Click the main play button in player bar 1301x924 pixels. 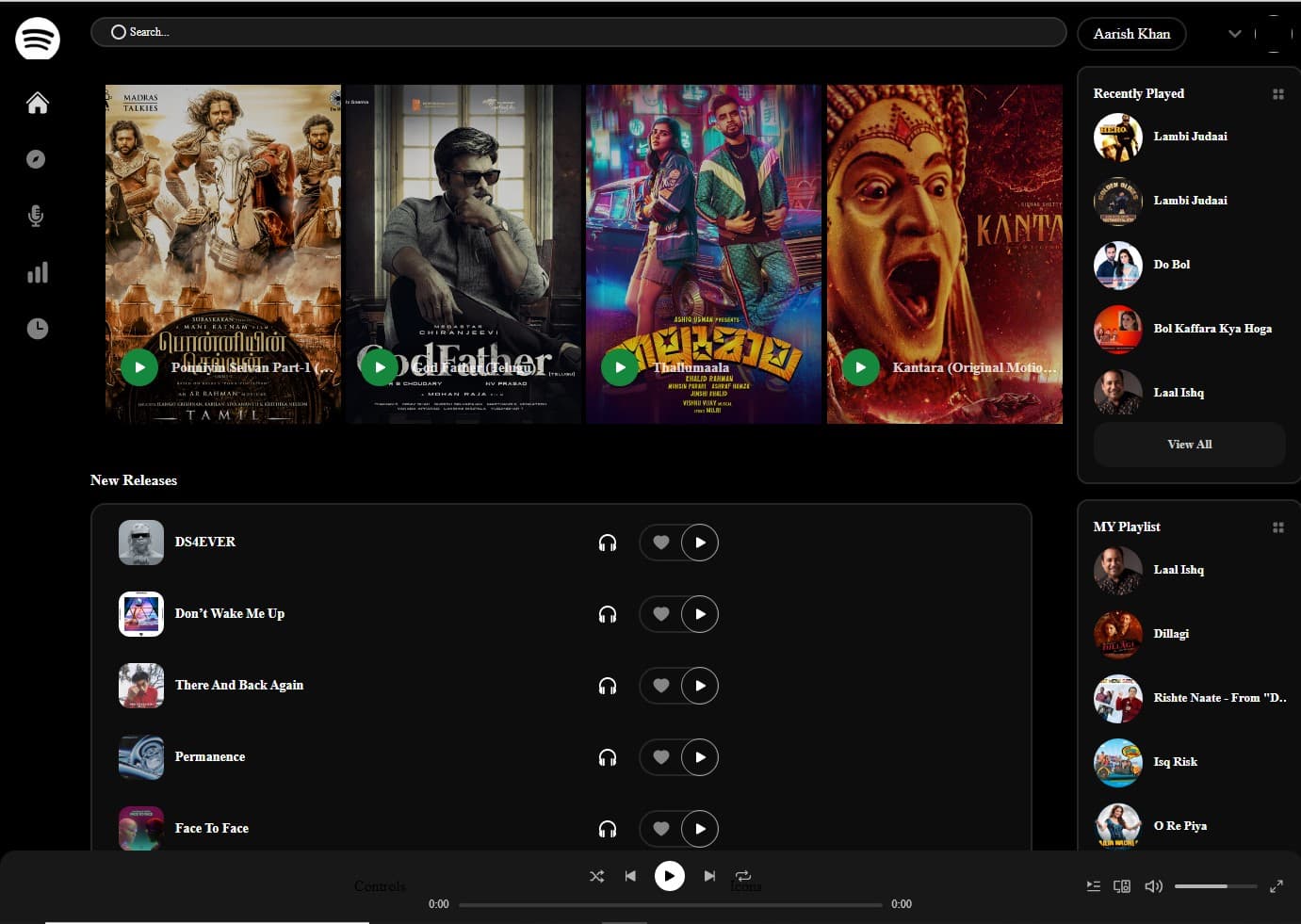point(670,876)
